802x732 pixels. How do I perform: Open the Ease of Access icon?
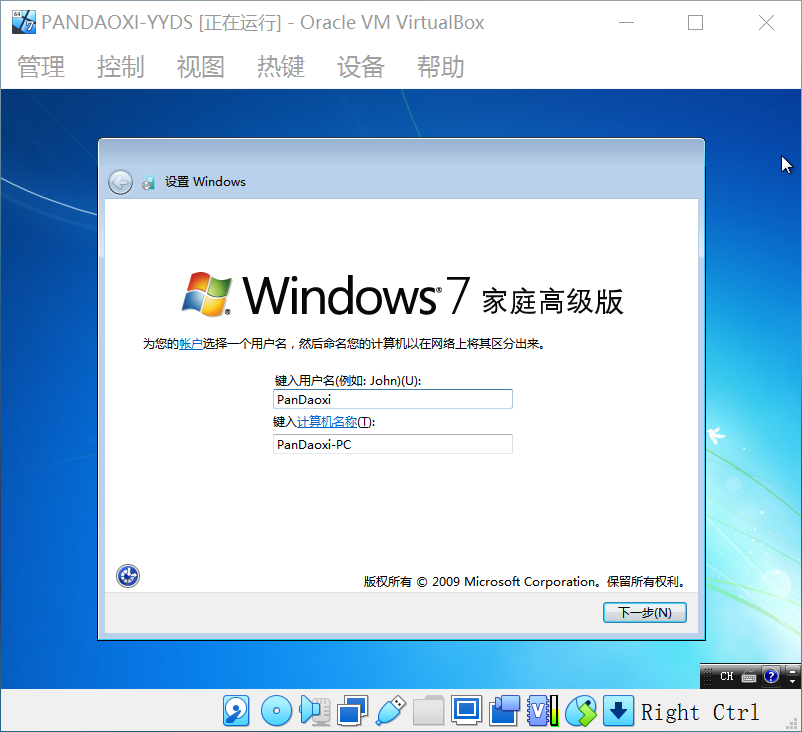[128, 576]
